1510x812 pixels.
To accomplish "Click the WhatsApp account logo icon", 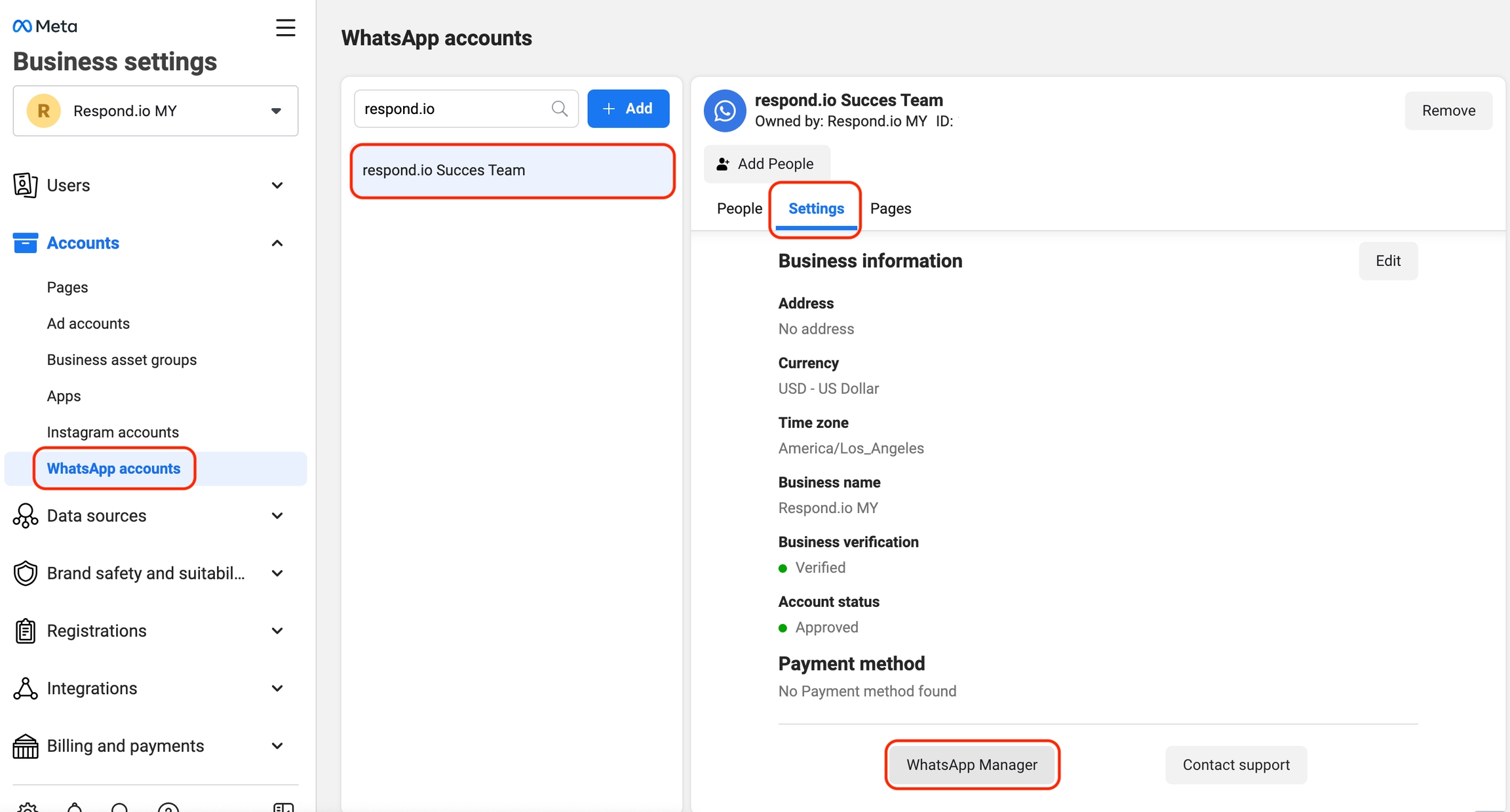I will tap(724, 111).
